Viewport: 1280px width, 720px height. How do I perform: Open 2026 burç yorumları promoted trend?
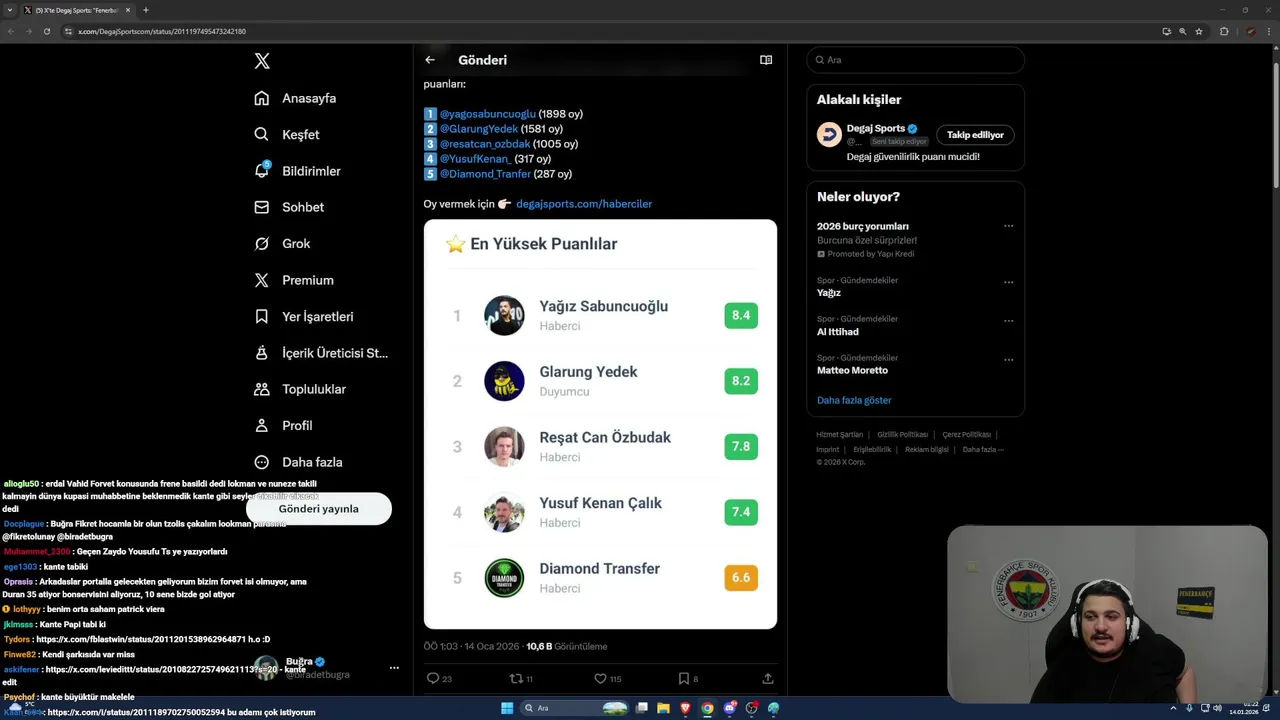(x=862, y=226)
